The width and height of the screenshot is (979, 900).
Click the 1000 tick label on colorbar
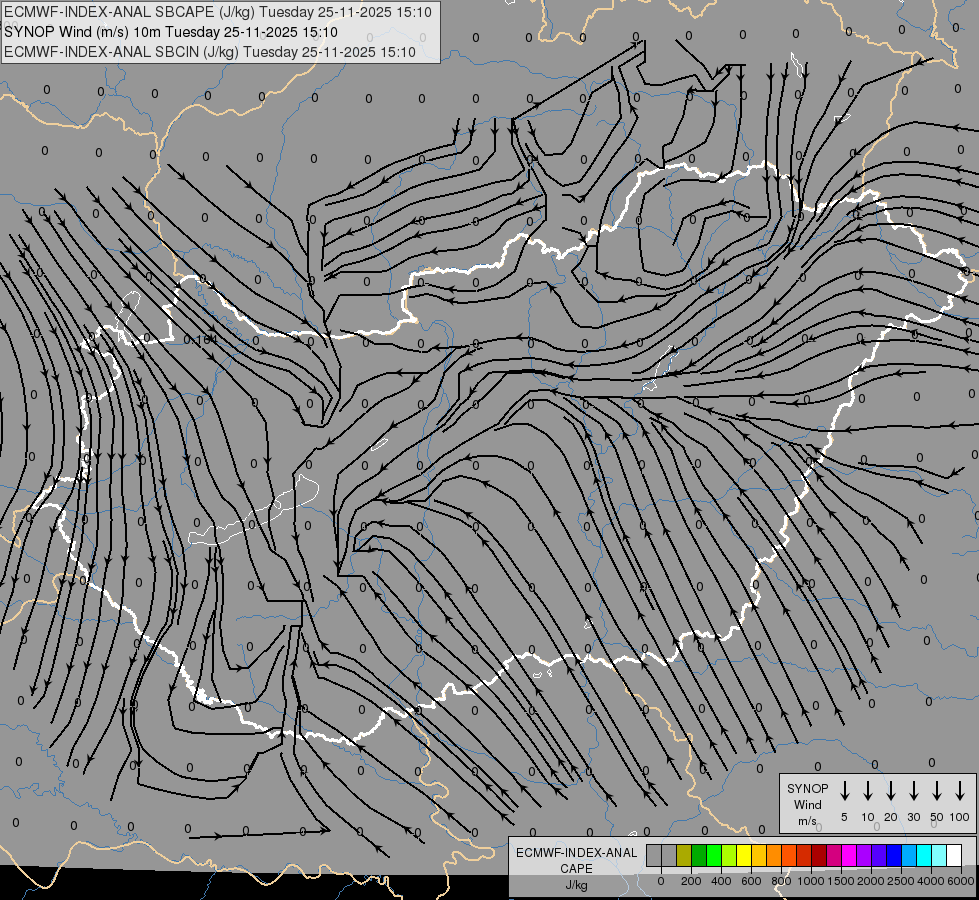pos(811,881)
